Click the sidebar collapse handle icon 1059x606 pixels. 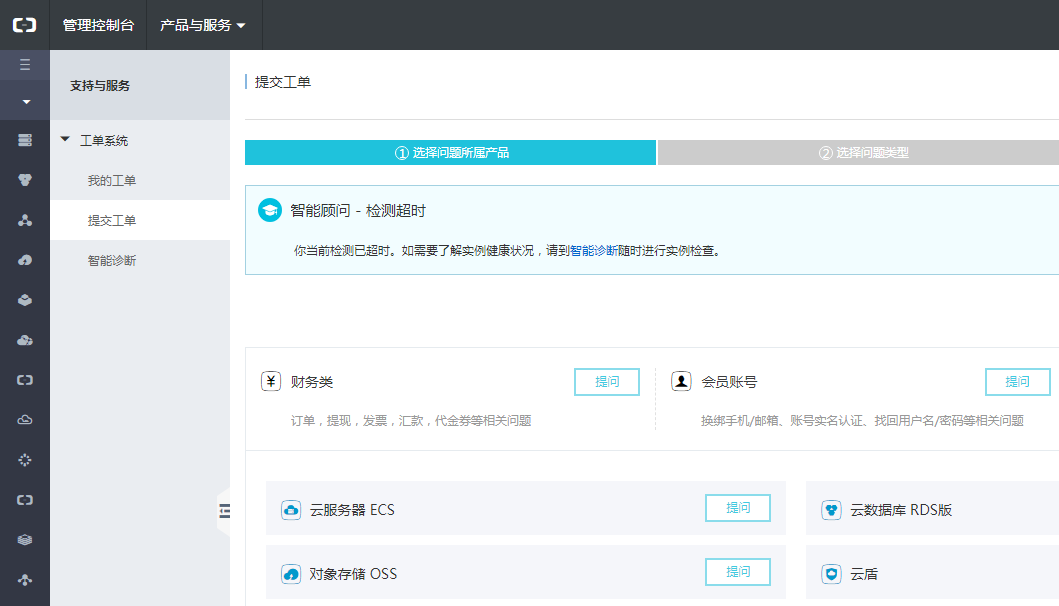pyautogui.click(x=224, y=511)
